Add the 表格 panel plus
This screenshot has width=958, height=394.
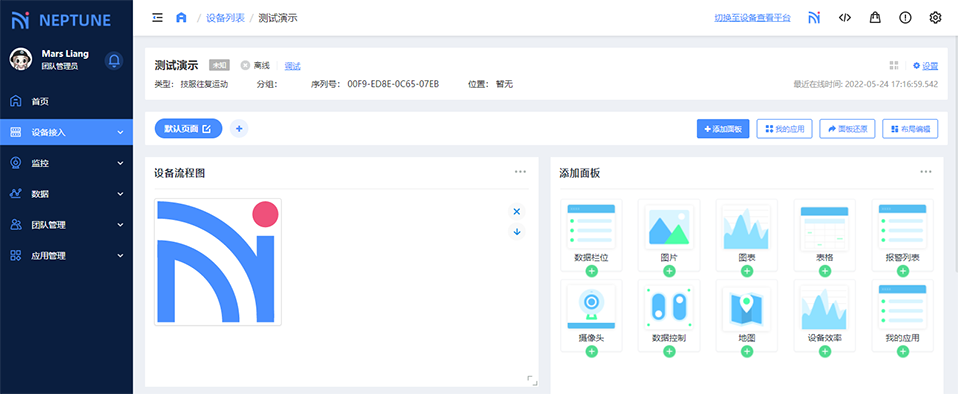coord(825,271)
